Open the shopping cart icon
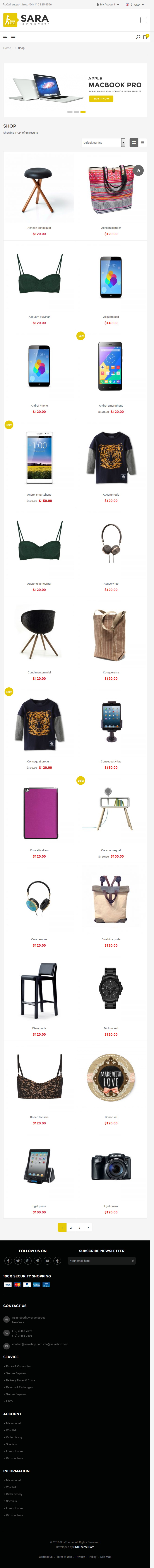Screen dimensions: 154x1568 pos(145,37)
